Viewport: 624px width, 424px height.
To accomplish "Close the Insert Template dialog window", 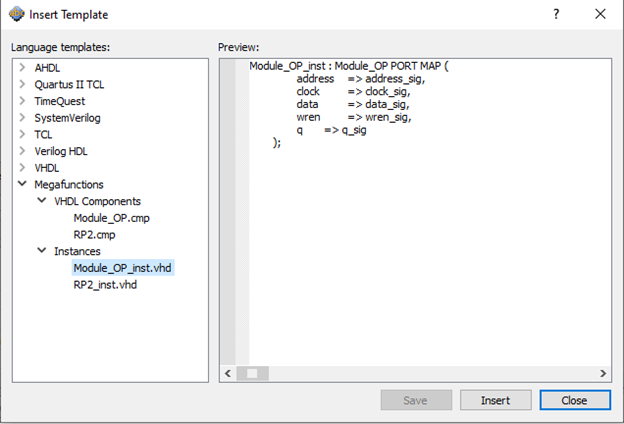I will click(x=600, y=15).
